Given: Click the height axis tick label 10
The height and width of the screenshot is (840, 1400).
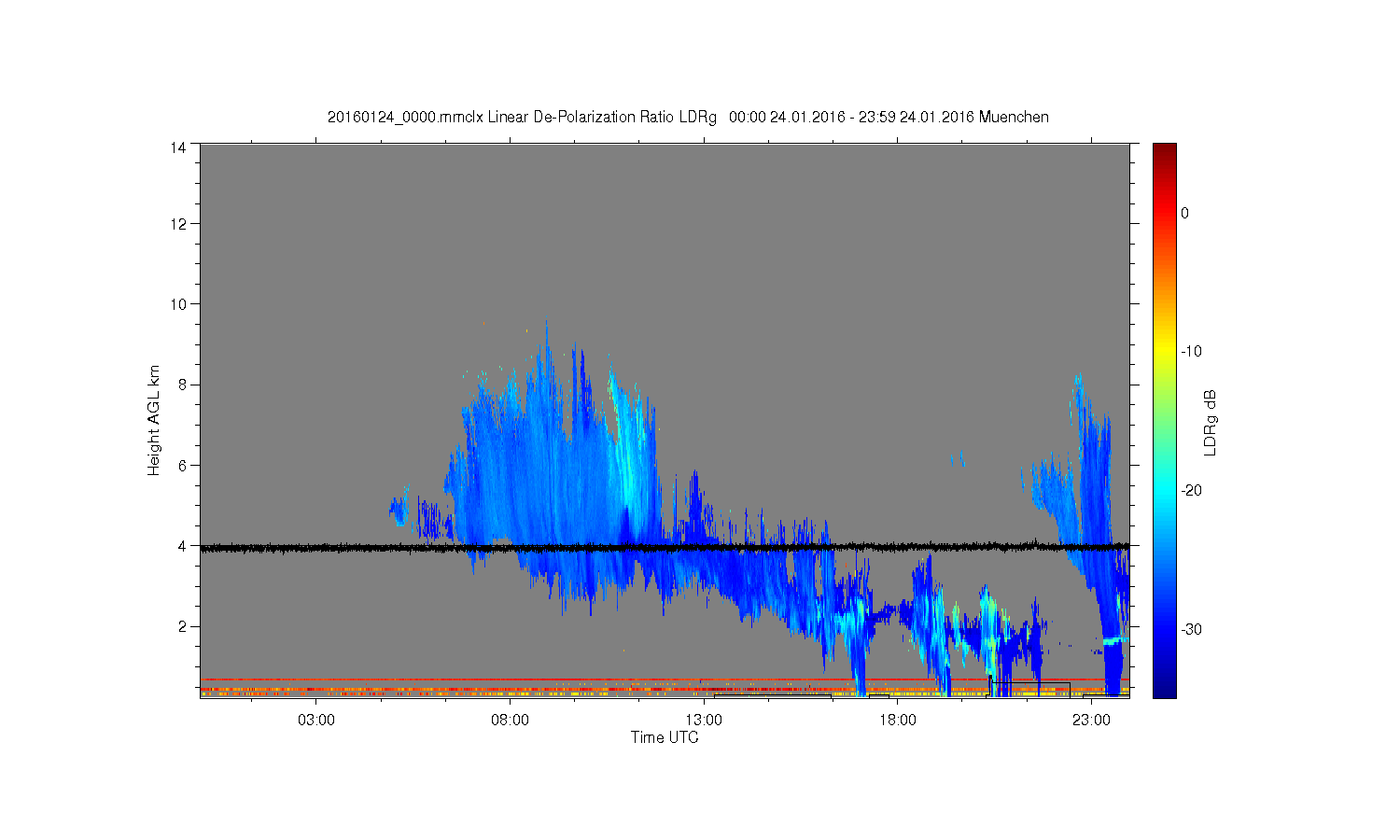Looking at the screenshot, I should pos(177,304).
